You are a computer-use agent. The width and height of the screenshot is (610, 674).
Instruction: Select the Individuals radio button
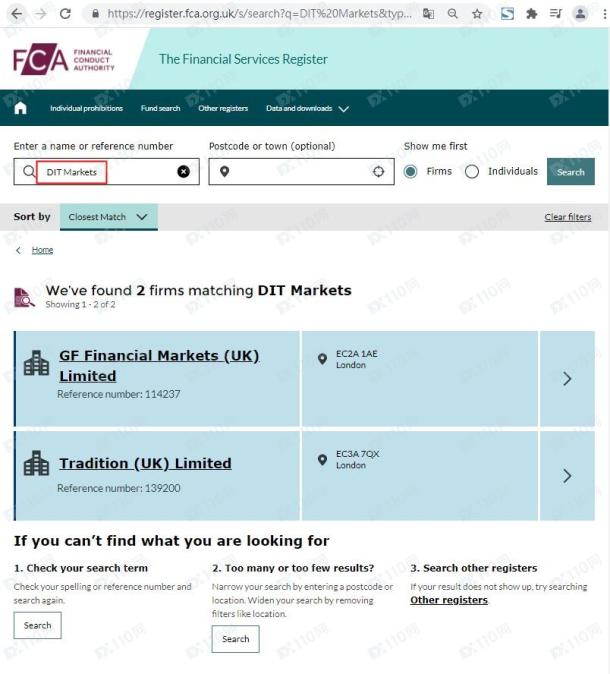472,172
